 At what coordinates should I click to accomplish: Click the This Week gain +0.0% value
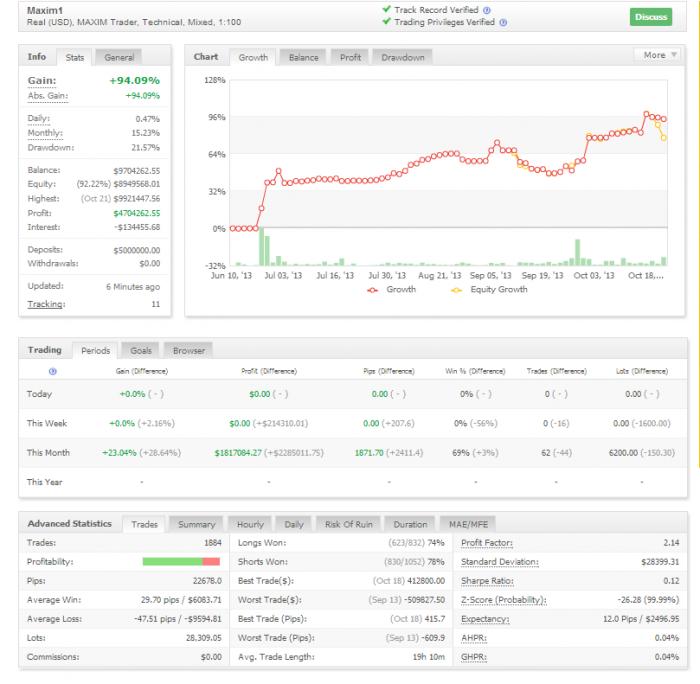pyautogui.click(x=122, y=424)
